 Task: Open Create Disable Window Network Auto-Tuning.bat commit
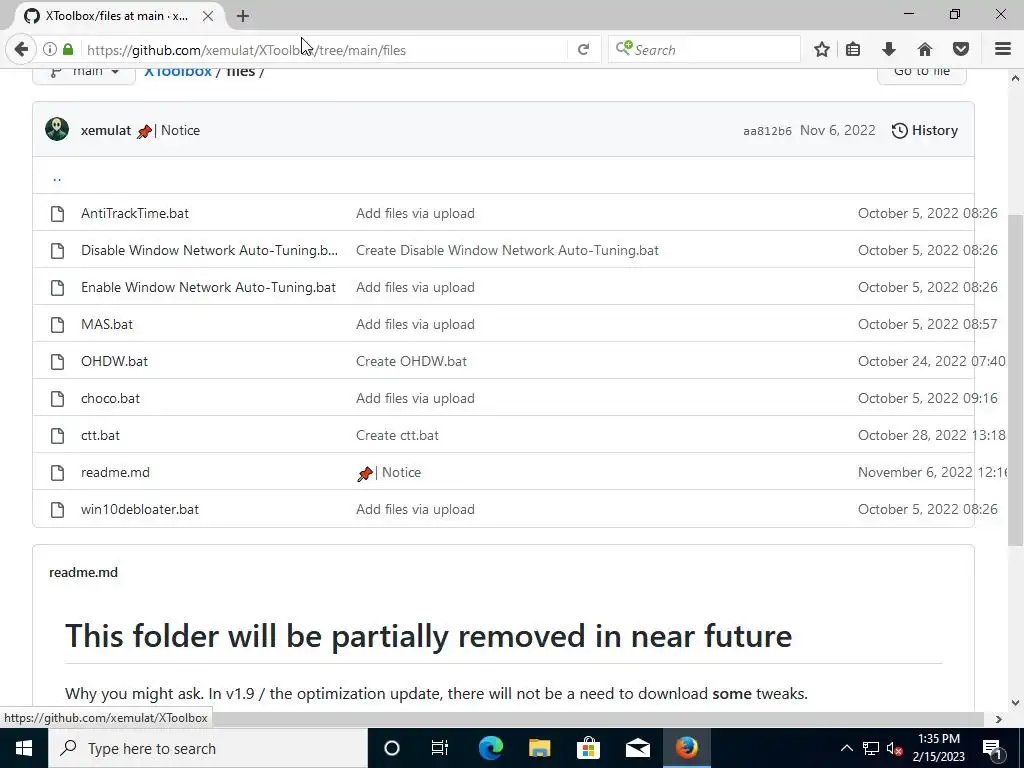click(507, 250)
